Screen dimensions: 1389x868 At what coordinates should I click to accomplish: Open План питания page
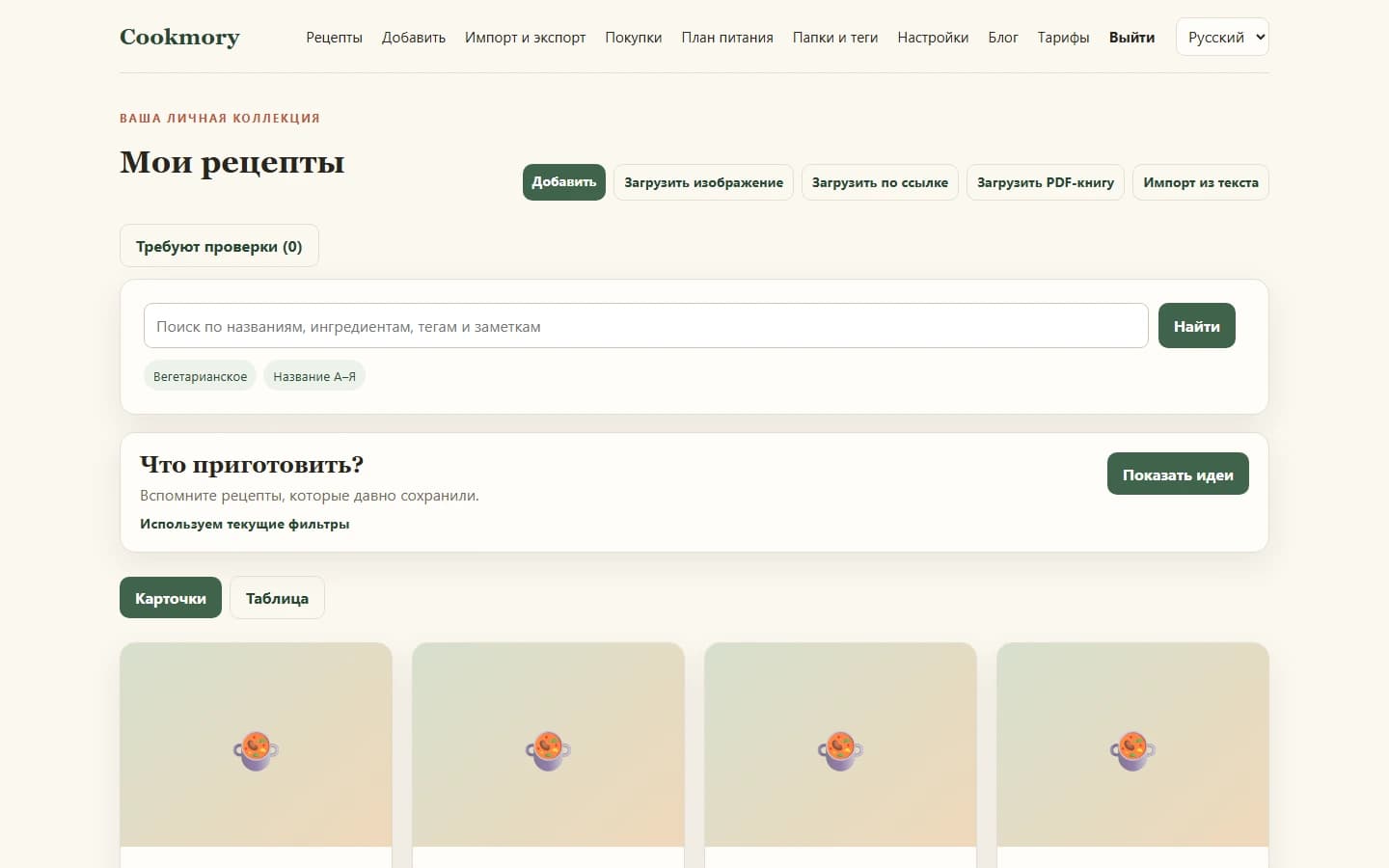coord(727,38)
